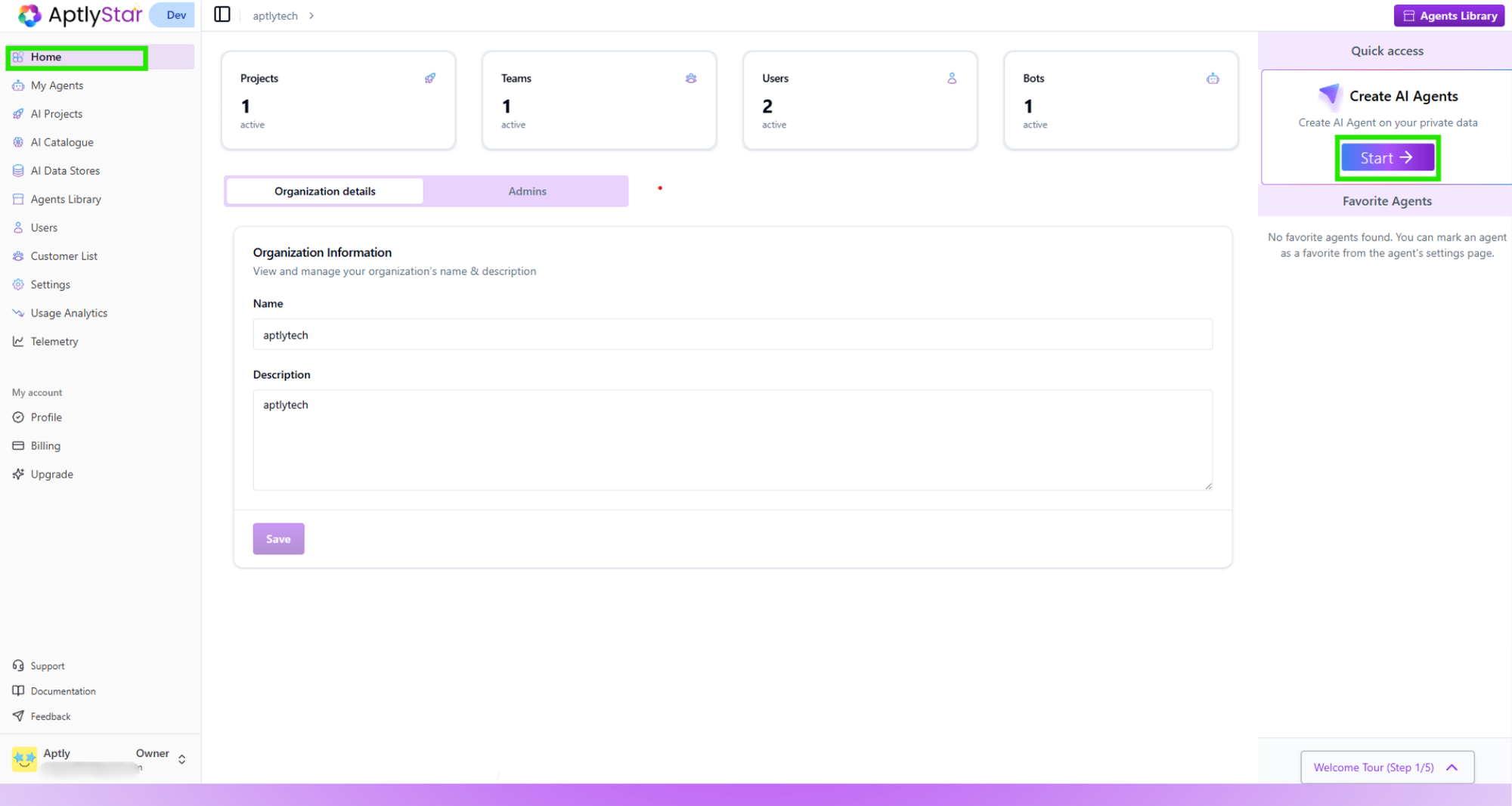Open the Bots stat card

[1121, 101]
